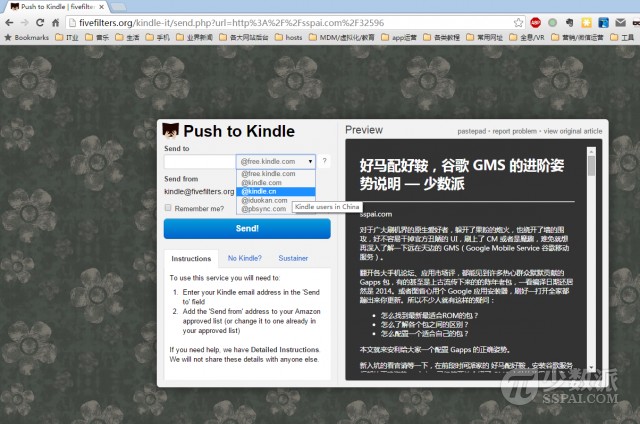Click the mail envelope extension icon
640x424 pixels.
coord(620,22)
